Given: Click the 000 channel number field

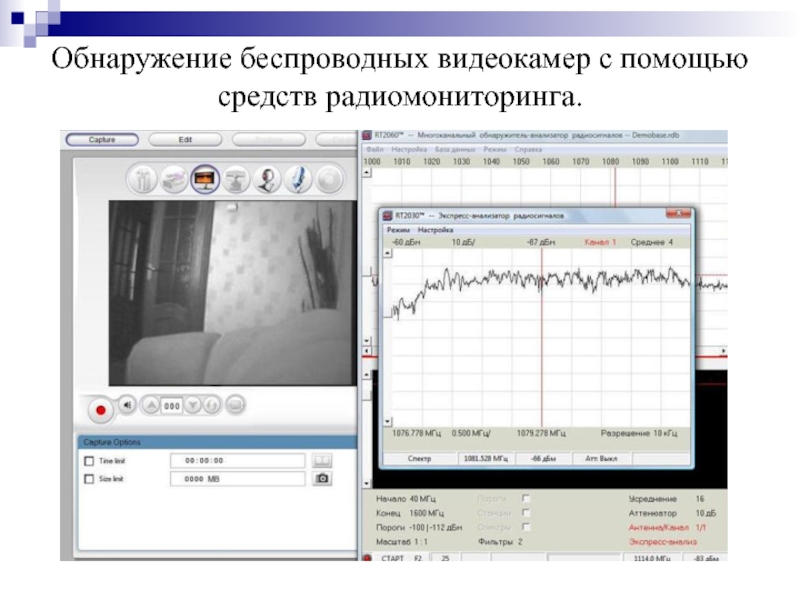Looking at the screenshot, I should tap(172, 406).
